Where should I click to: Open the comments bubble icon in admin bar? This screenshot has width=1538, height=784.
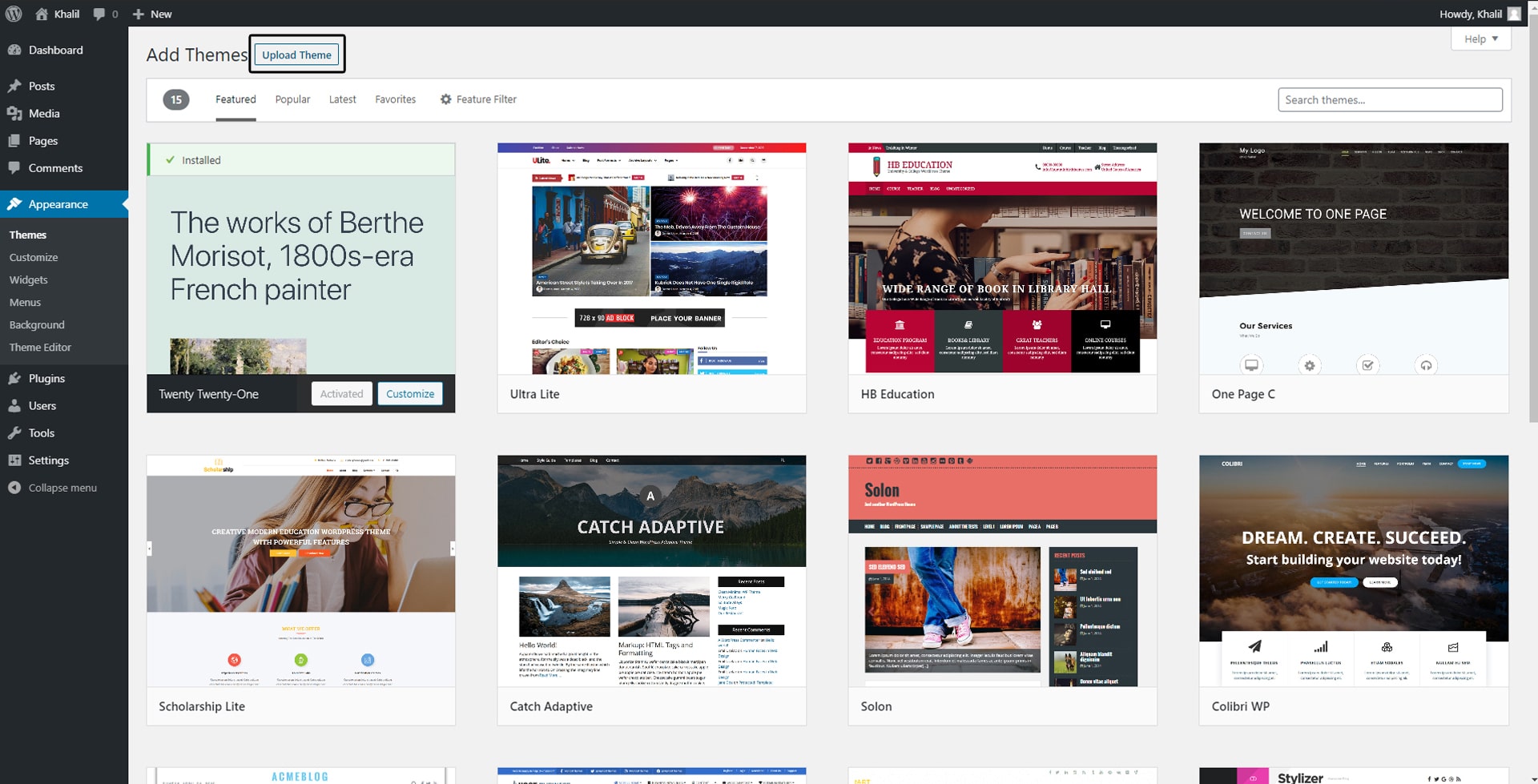pos(99,14)
